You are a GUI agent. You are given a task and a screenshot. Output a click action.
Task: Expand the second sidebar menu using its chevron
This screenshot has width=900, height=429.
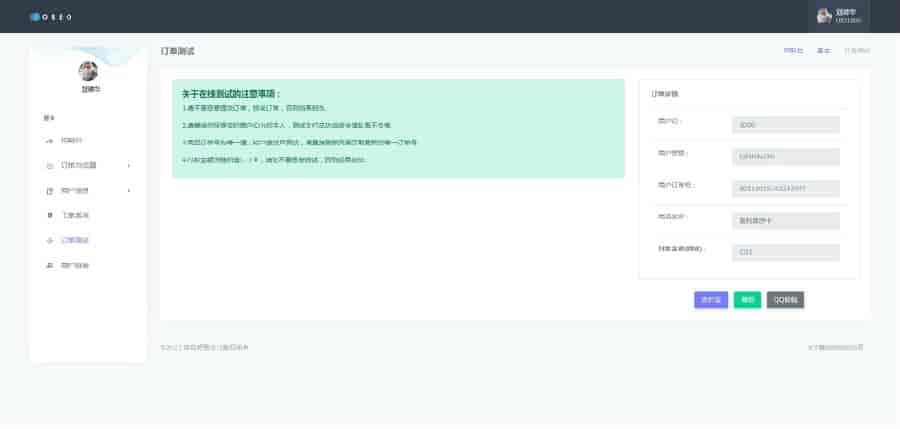(x=129, y=165)
